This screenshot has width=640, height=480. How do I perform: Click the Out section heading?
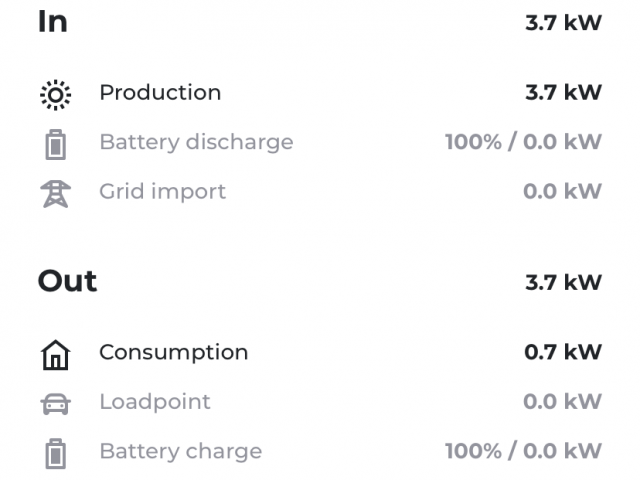pyautogui.click(x=67, y=281)
